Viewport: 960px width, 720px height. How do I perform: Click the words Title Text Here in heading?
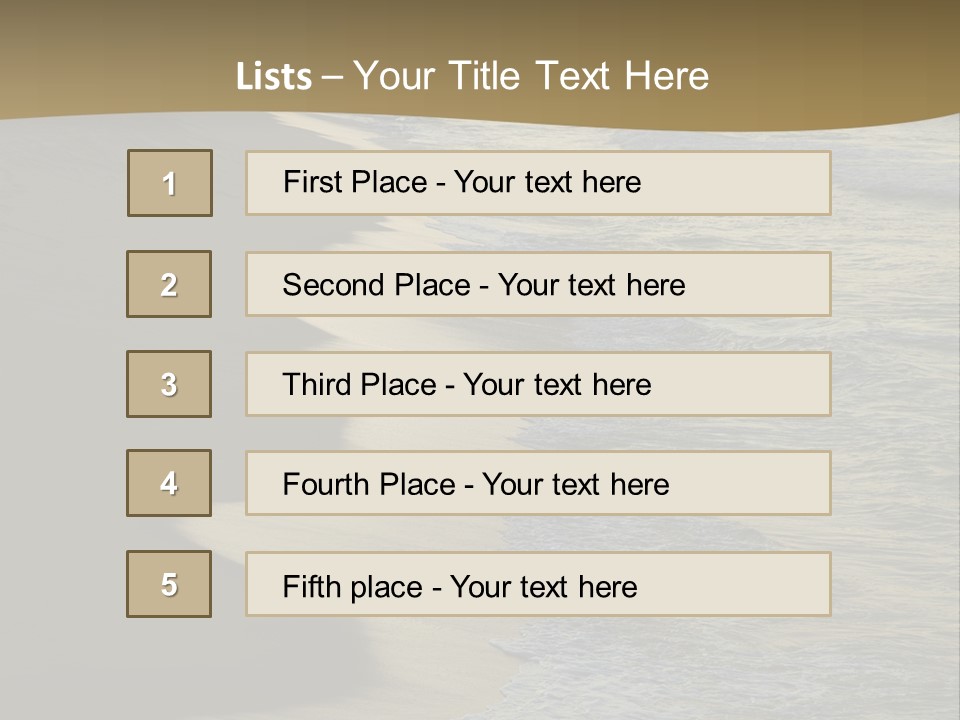(x=579, y=76)
